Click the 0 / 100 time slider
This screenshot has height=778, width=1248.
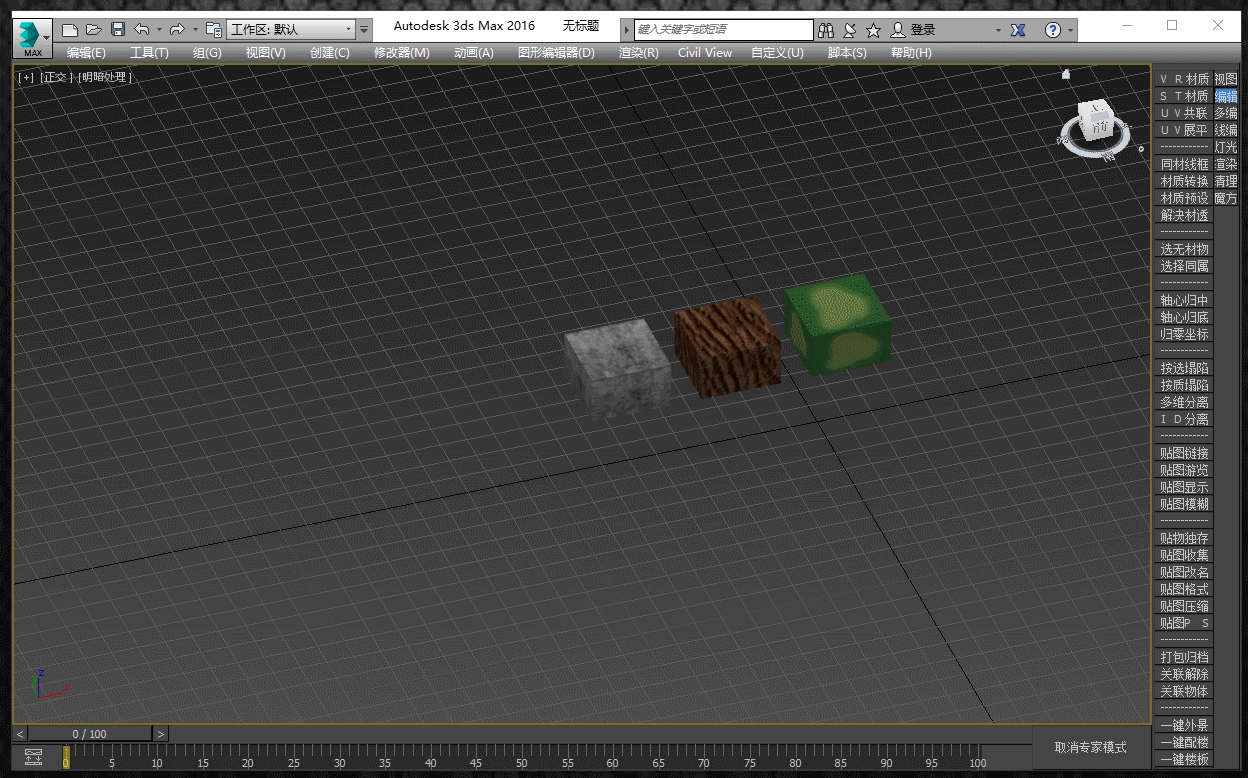pos(90,734)
